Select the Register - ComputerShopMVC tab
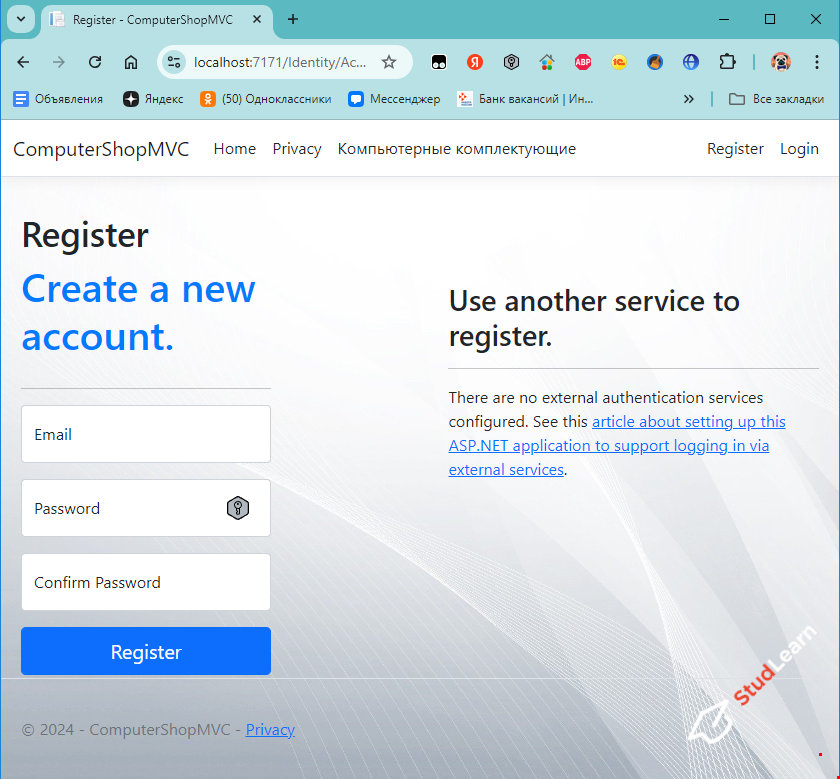This screenshot has height=779, width=840. click(x=150, y=19)
